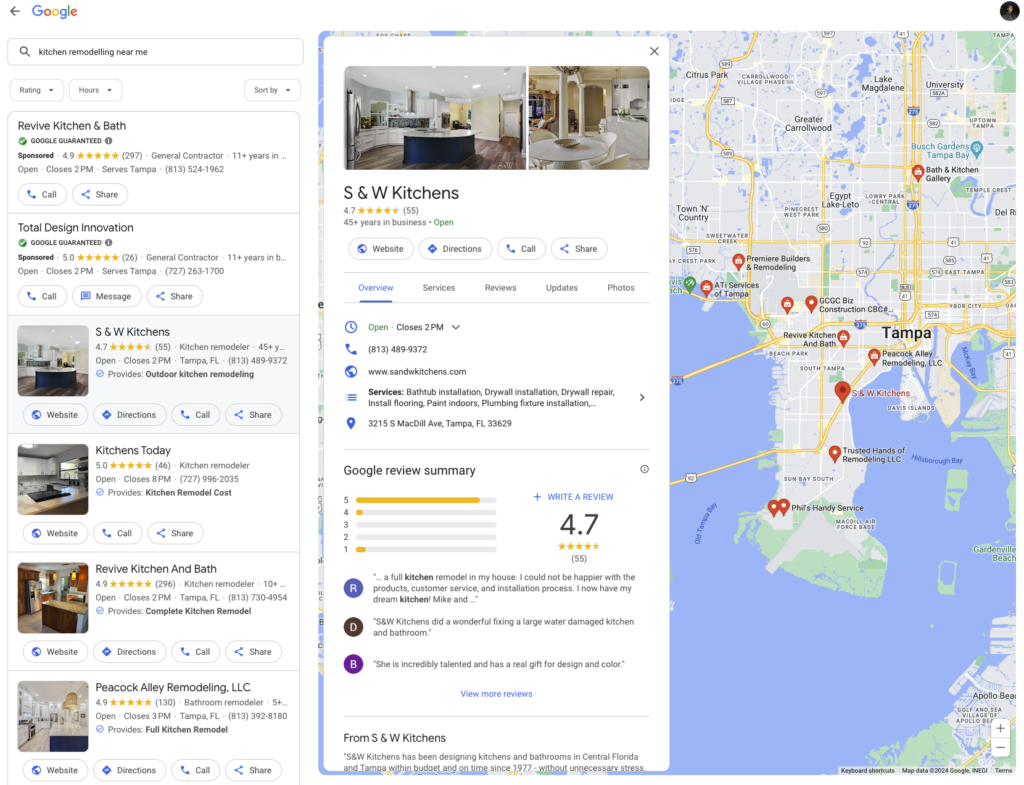Select Premiere Builders & Remodeling map pin
Screen dimensions: 1024x785
click(738, 262)
